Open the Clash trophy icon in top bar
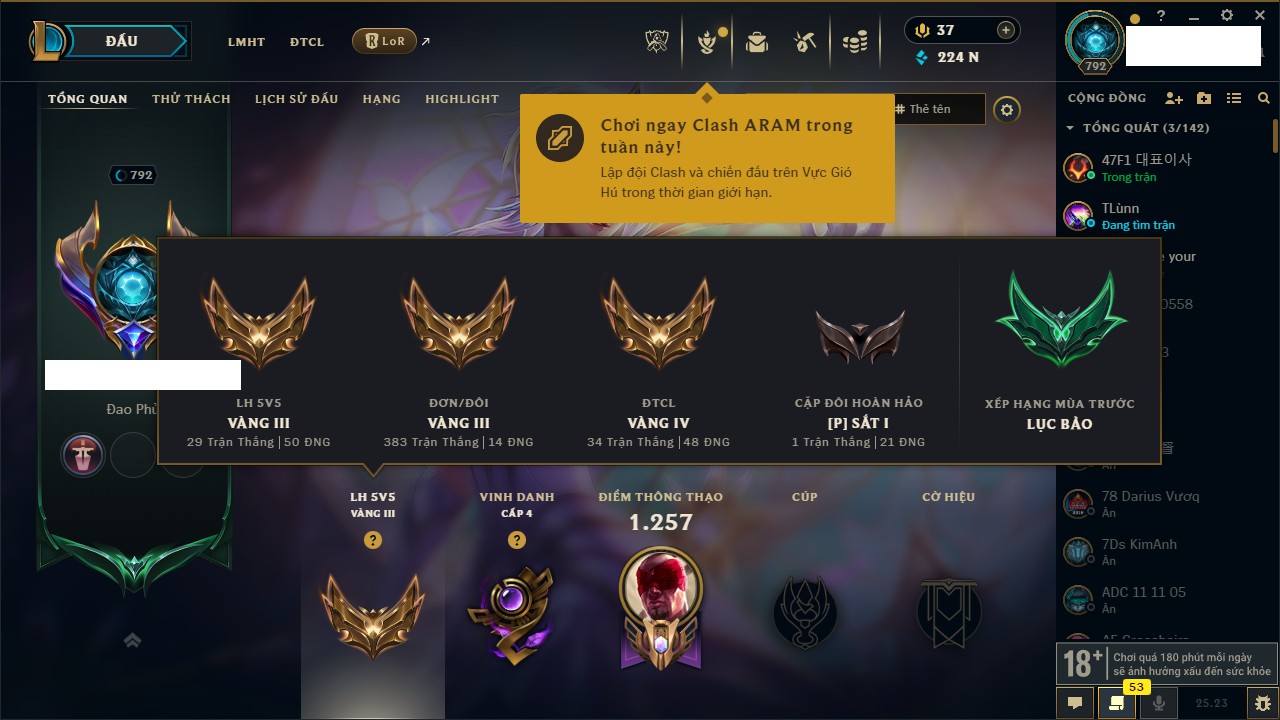 tap(656, 42)
